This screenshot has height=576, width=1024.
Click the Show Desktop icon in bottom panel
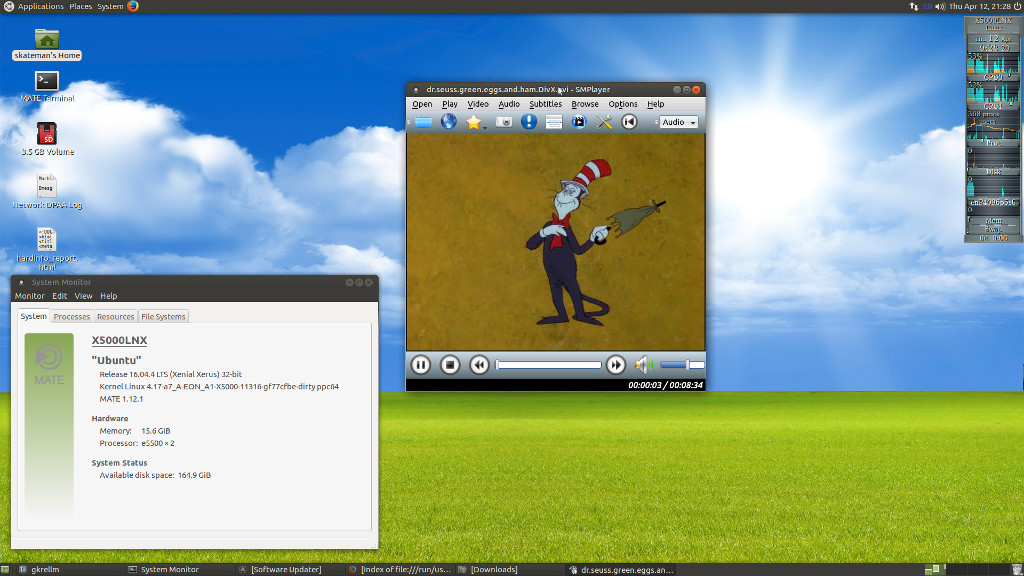(5, 569)
